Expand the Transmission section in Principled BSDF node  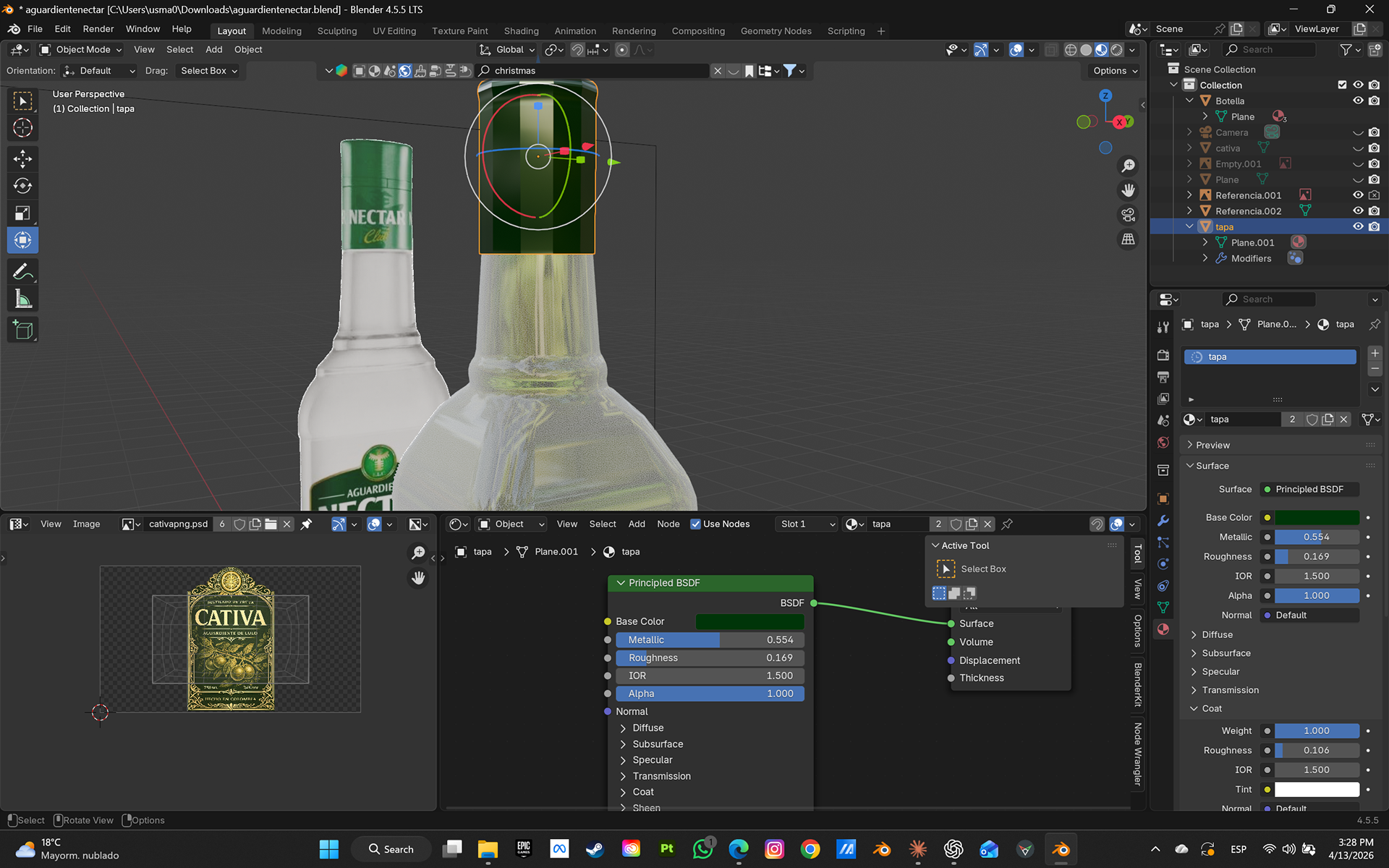[661, 775]
